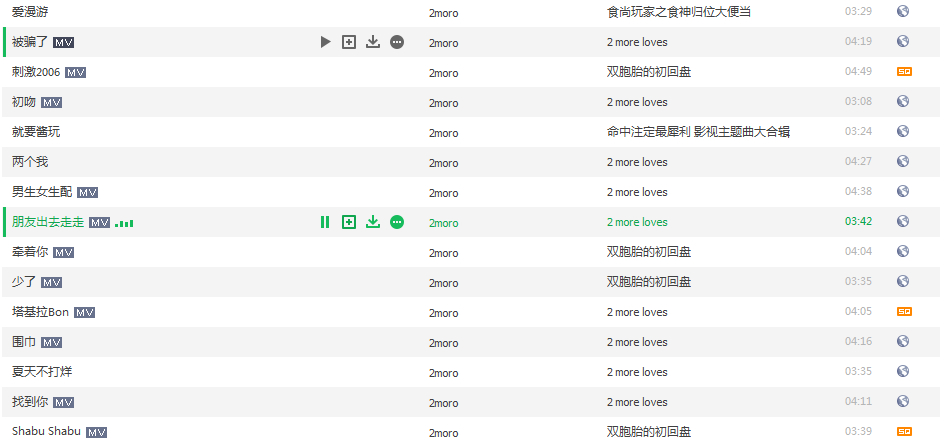Select the song title 塔基拉Bon

click(40, 312)
